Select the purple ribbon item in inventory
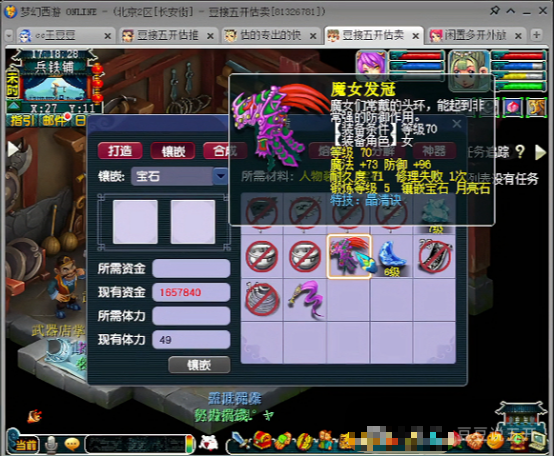The height and width of the screenshot is (457, 554). coord(306,299)
